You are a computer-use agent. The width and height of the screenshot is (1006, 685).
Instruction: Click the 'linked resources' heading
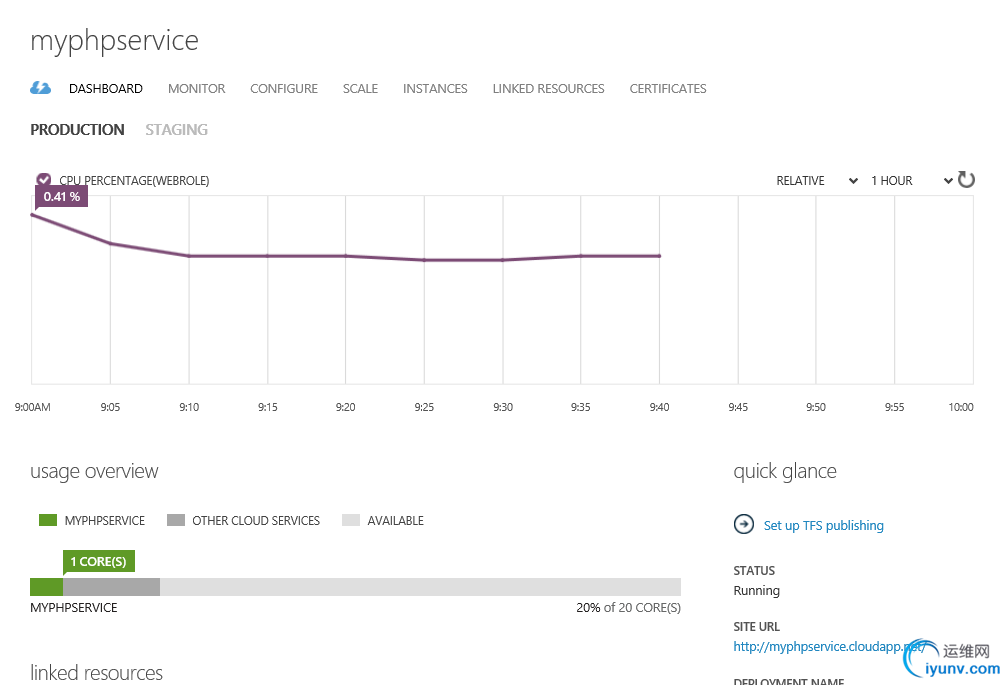point(96,673)
